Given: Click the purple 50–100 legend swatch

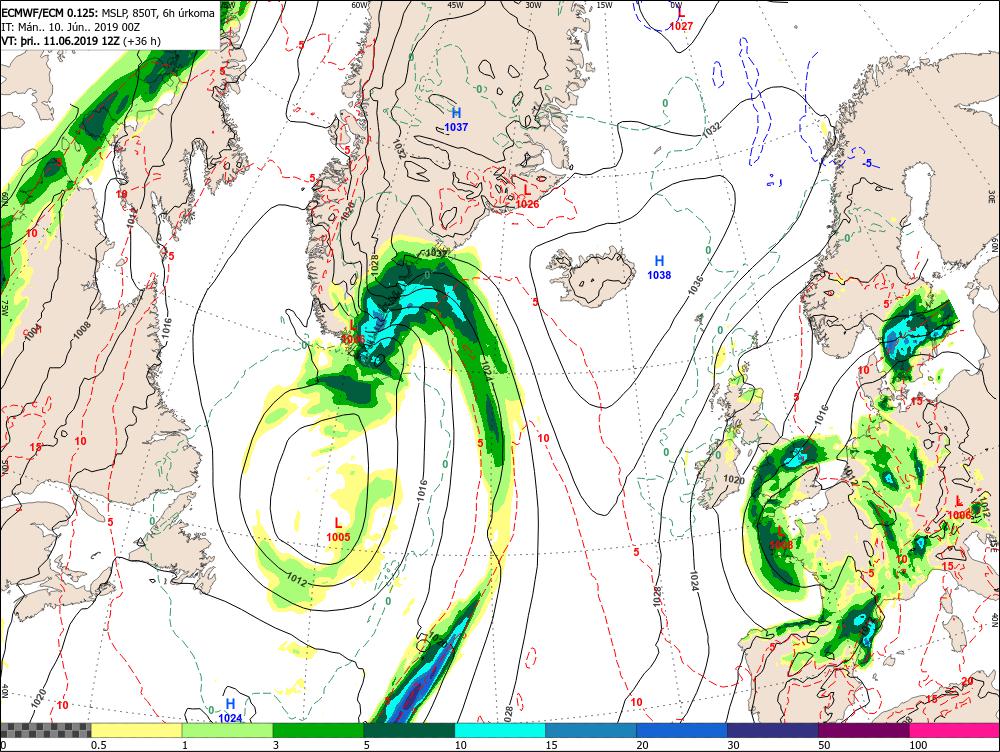Looking at the screenshot, I should pyautogui.click(x=864, y=730).
